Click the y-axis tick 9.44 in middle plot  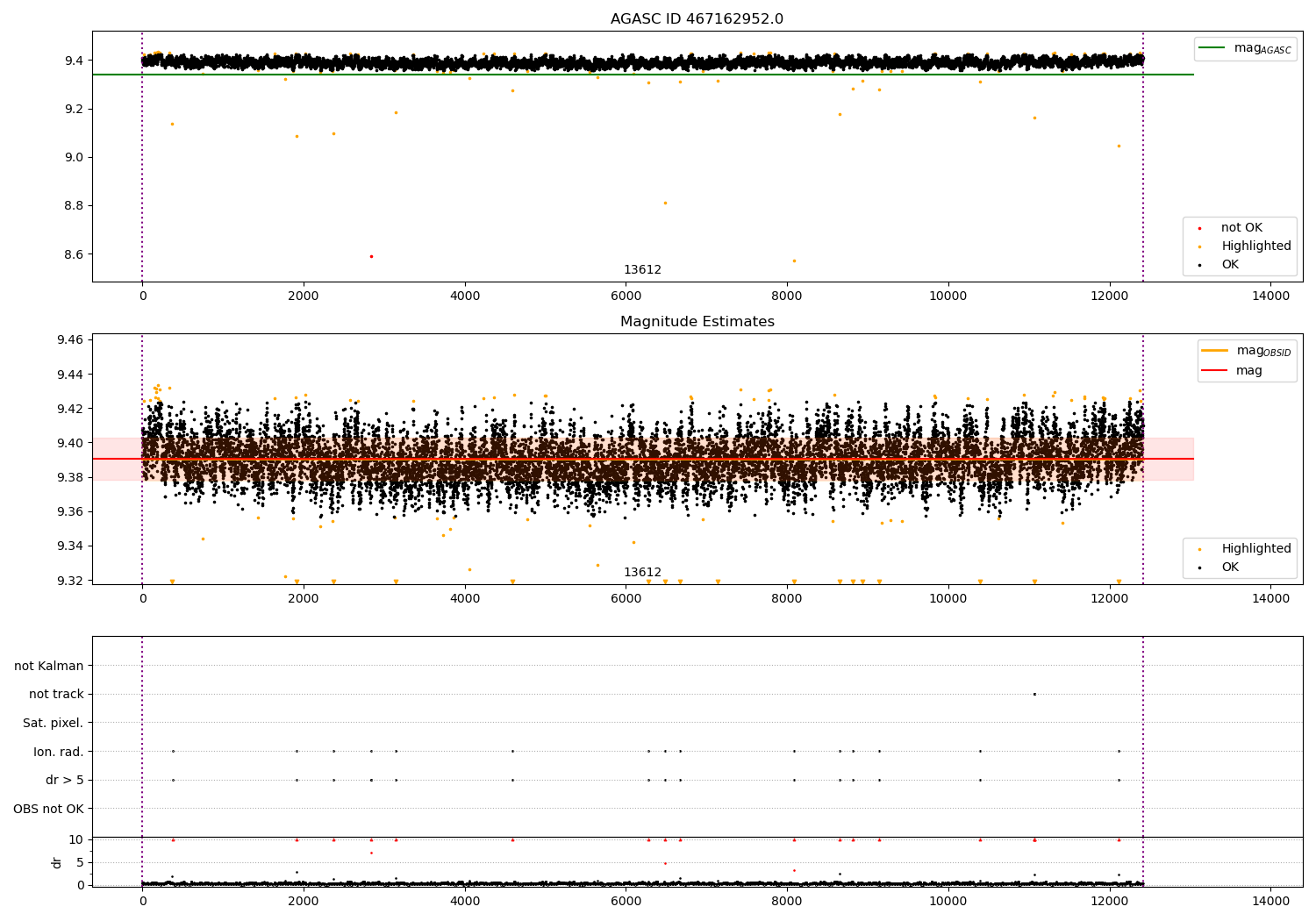tap(68, 375)
